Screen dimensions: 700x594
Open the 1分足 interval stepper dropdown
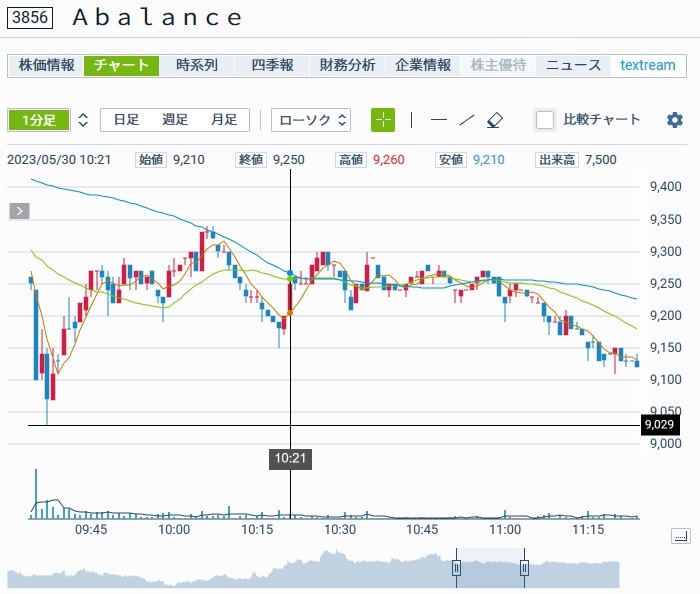(x=83, y=120)
